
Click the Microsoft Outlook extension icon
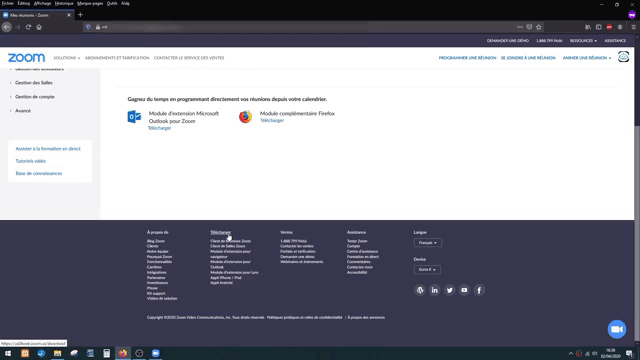coord(134,117)
